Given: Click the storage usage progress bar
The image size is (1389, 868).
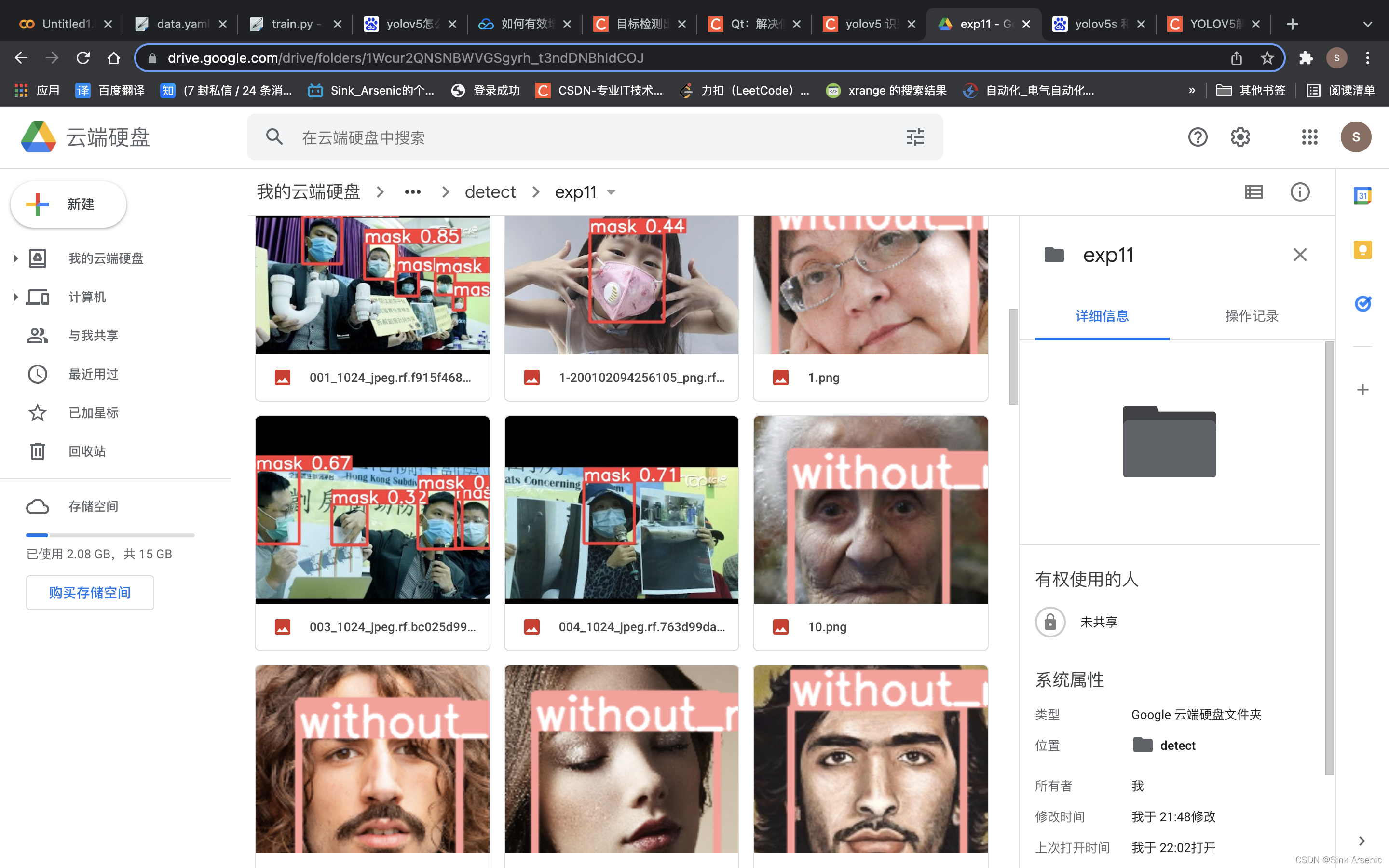Looking at the screenshot, I should click(x=110, y=535).
